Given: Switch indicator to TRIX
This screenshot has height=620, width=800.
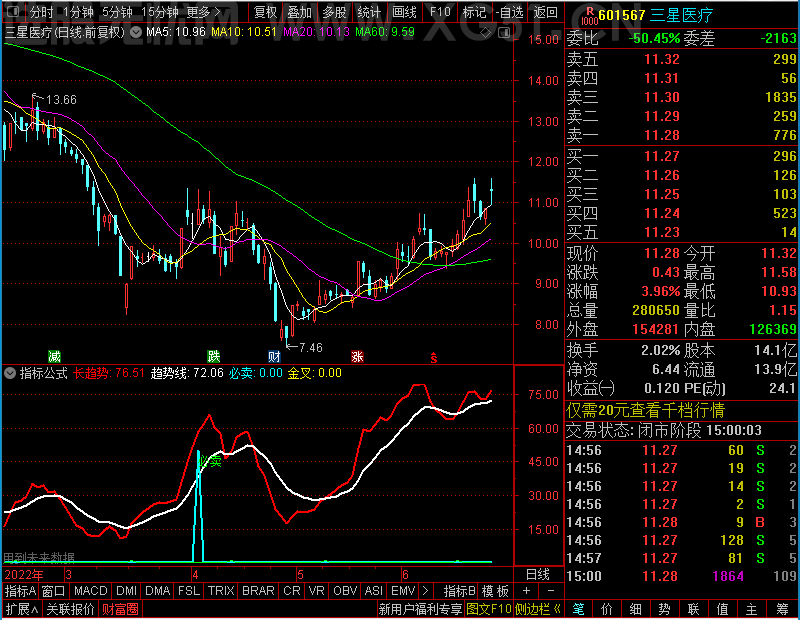Looking at the screenshot, I should [221, 591].
